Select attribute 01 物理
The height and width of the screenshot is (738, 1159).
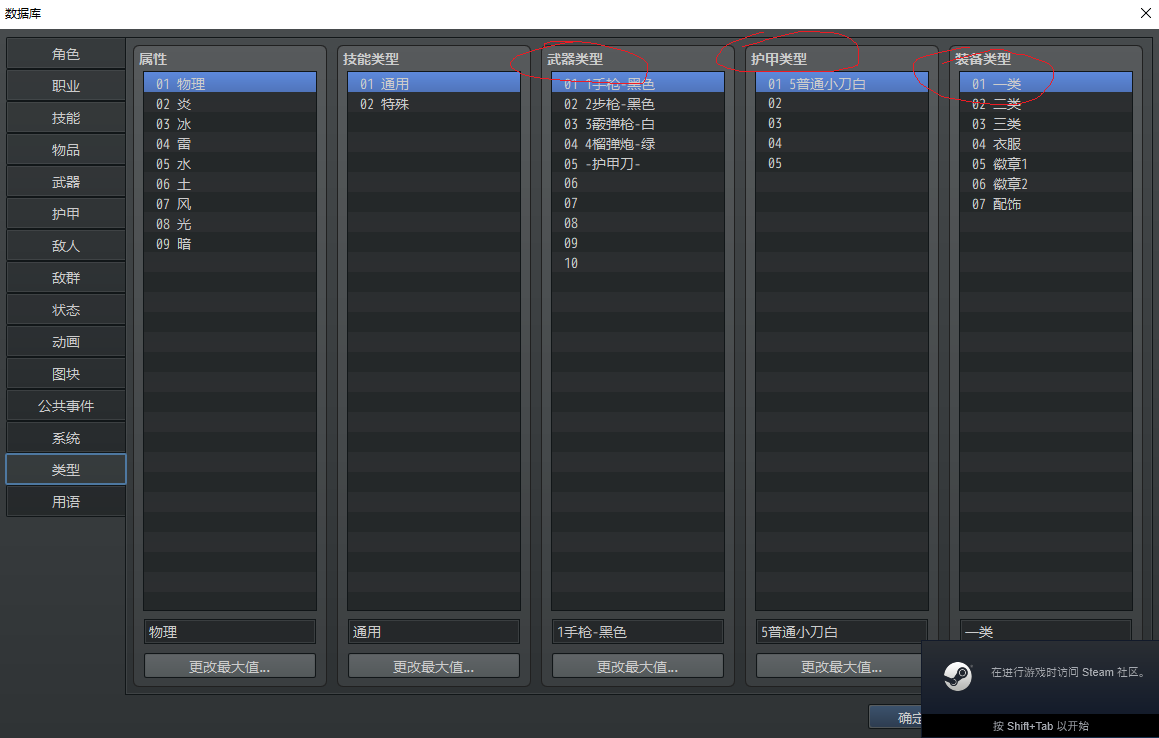click(x=230, y=84)
